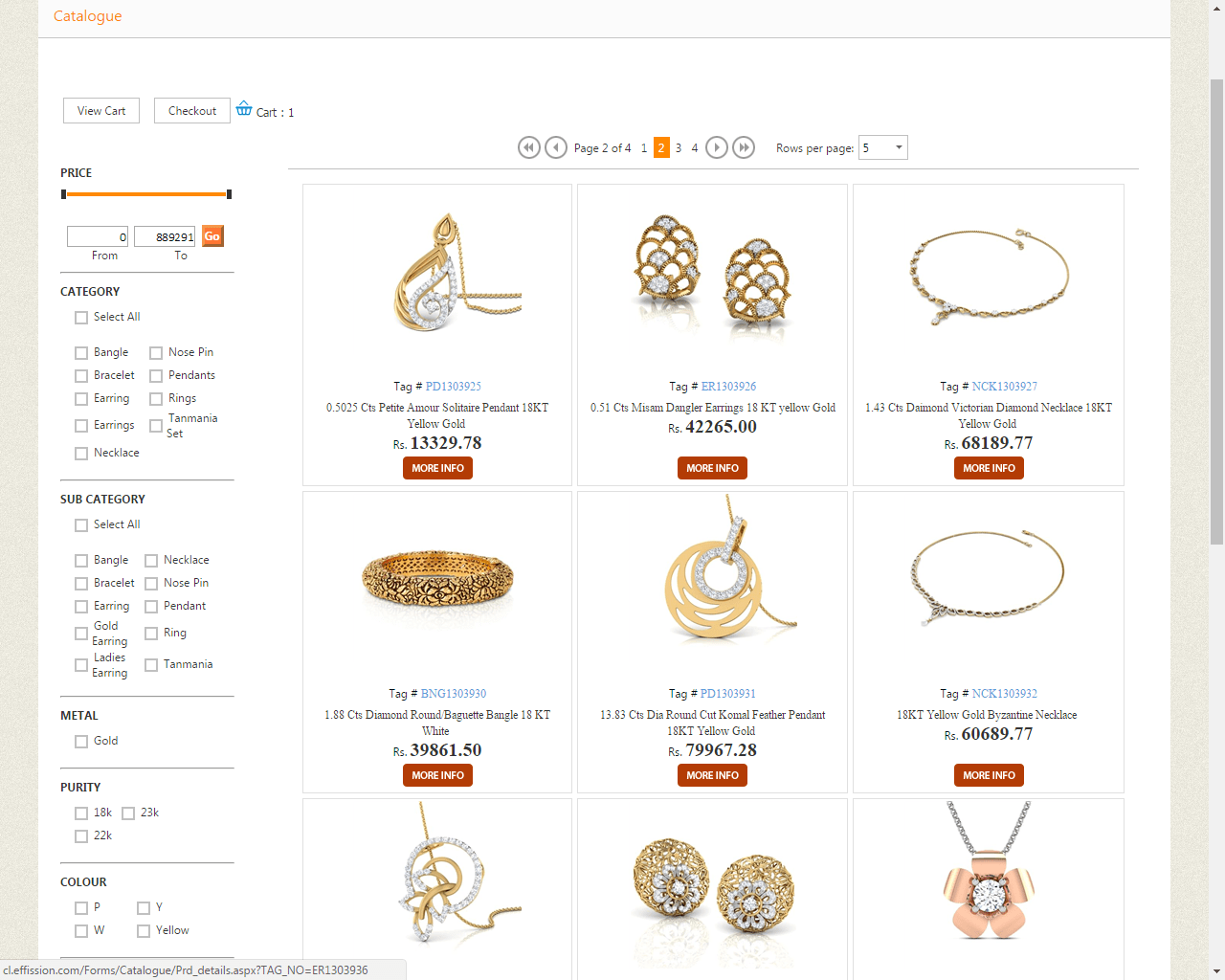The height and width of the screenshot is (980, 1225).
Task: Apply the price filter with the Go icon
Action: (212, 235)
